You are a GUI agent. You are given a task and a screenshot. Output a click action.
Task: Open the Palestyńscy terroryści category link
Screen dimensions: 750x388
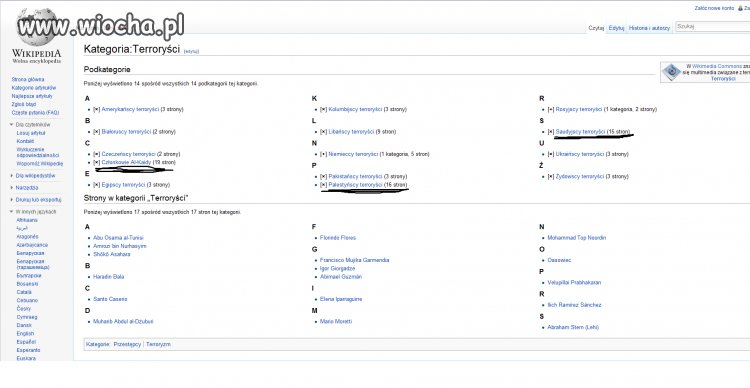355,185
